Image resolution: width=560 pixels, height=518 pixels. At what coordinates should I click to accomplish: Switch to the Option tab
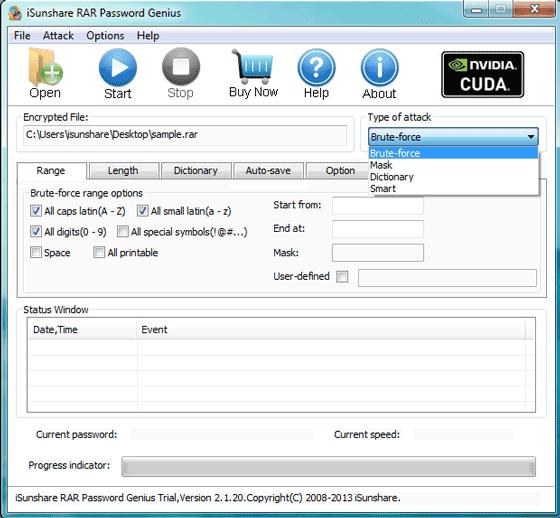(338, 171)
